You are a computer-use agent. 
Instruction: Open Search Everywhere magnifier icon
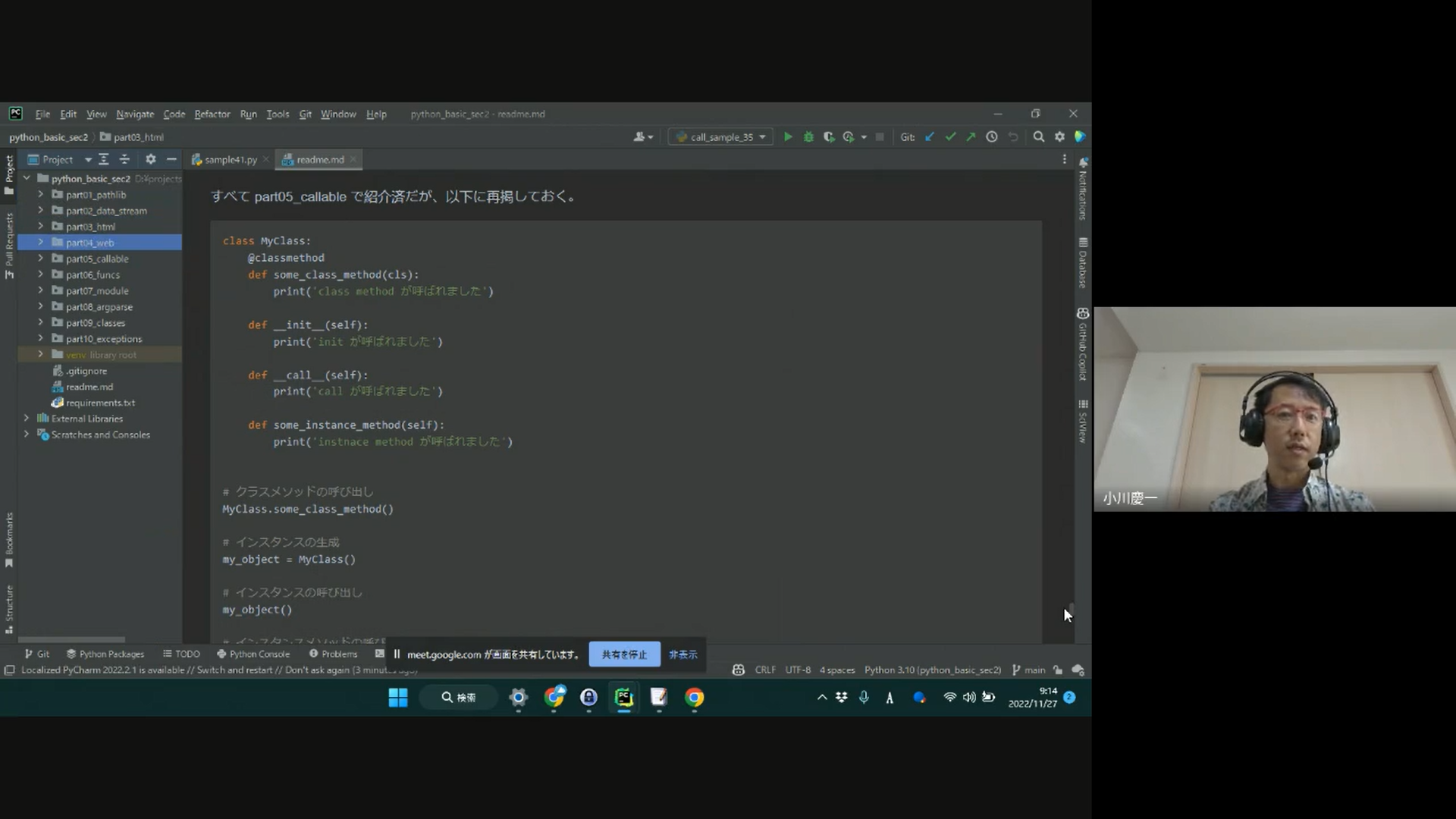1039,137
